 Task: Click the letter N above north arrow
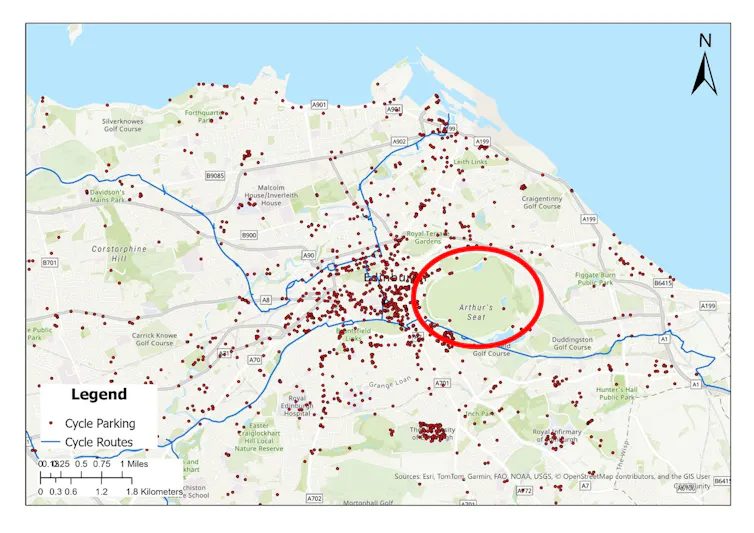coord(705,40)
